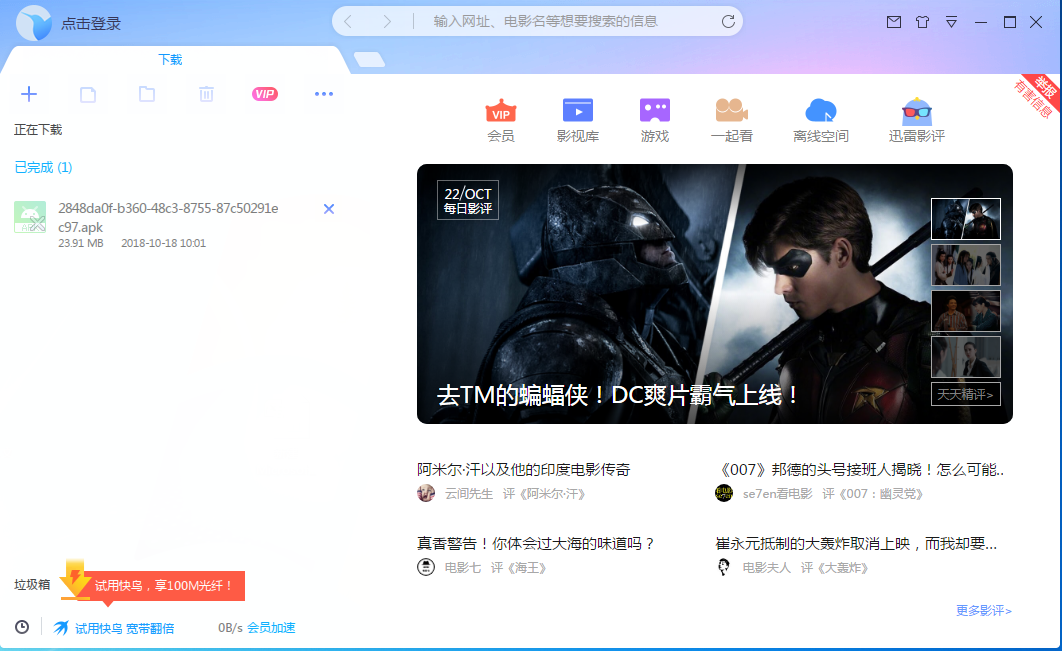This screenshot has height=651, width=1062.
Task: Open the main menu dropdown in title bar
Action: tap(951, 22)
